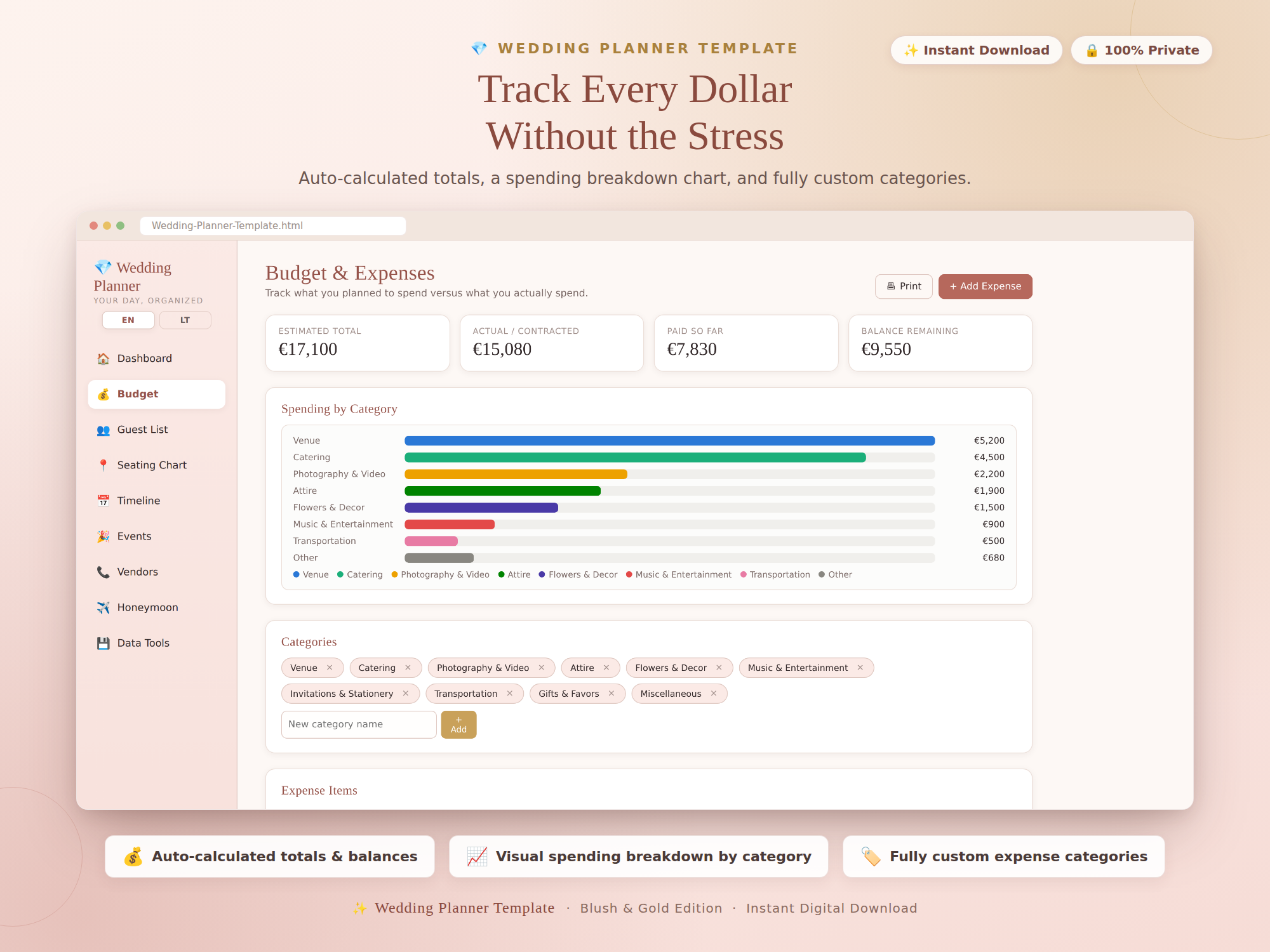Switch language to EN
The image size is (1270, 952).
[x=128, y=320]
